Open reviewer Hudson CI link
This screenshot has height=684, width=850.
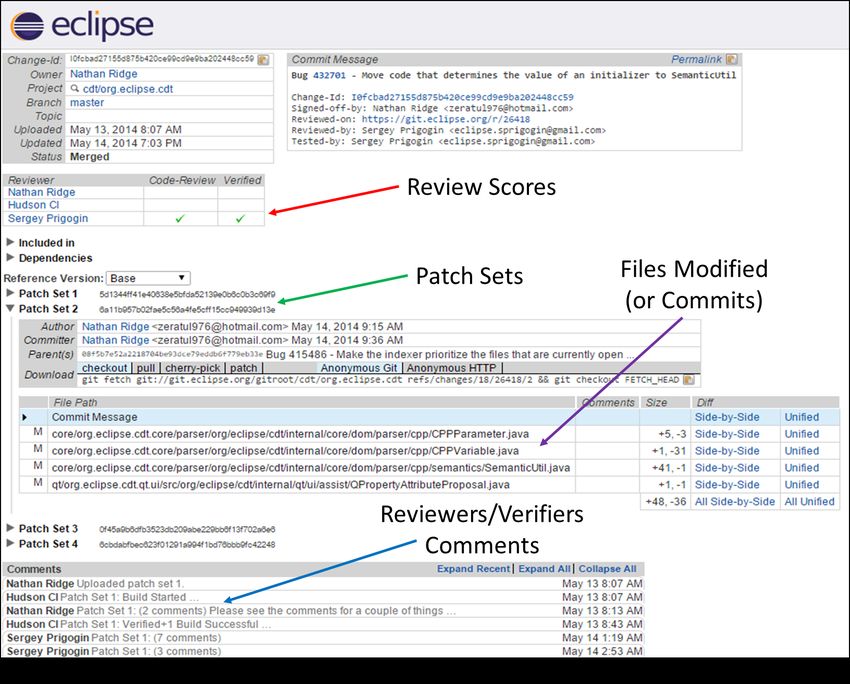(34, 205)
